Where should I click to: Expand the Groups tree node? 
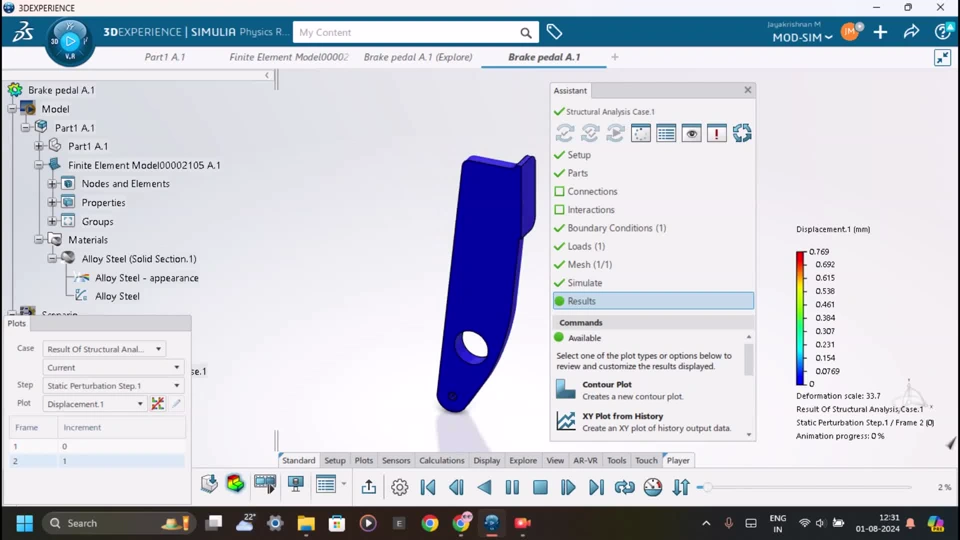[x=52, y=222]
